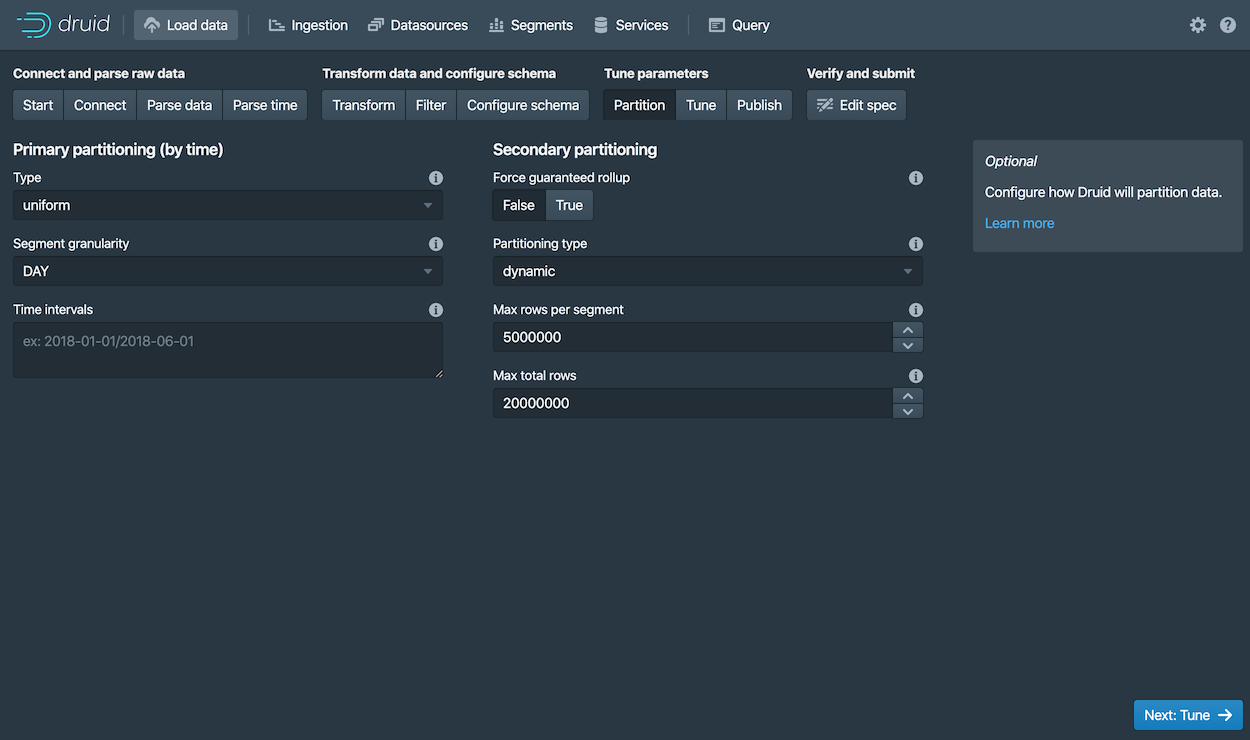Click the Druid logo icon

(34, 25)
